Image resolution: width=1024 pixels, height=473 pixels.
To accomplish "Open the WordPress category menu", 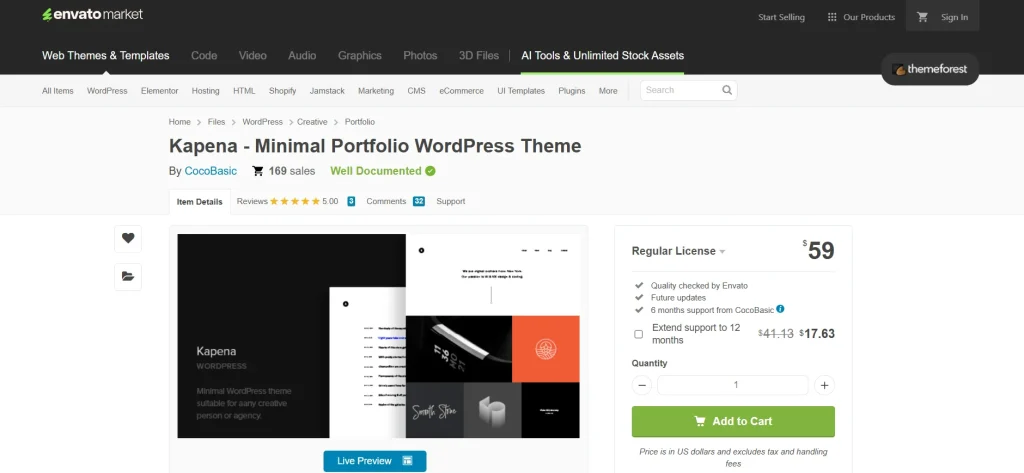I will coord(107,91).
